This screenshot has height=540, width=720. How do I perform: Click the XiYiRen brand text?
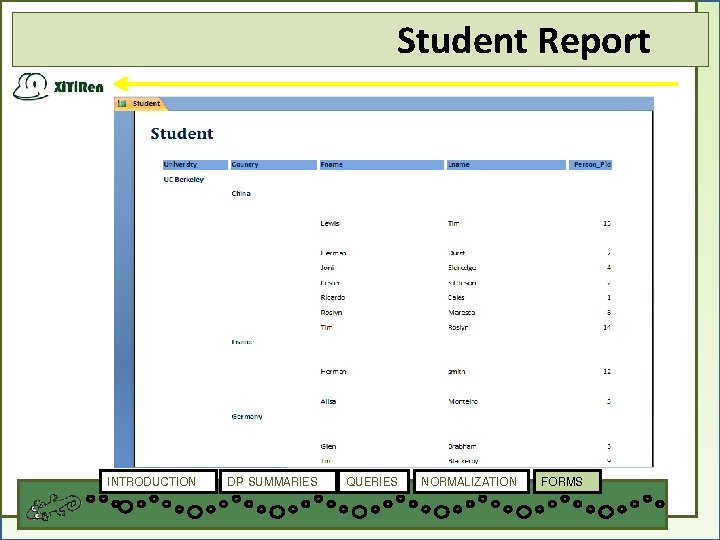pos(79,87)
